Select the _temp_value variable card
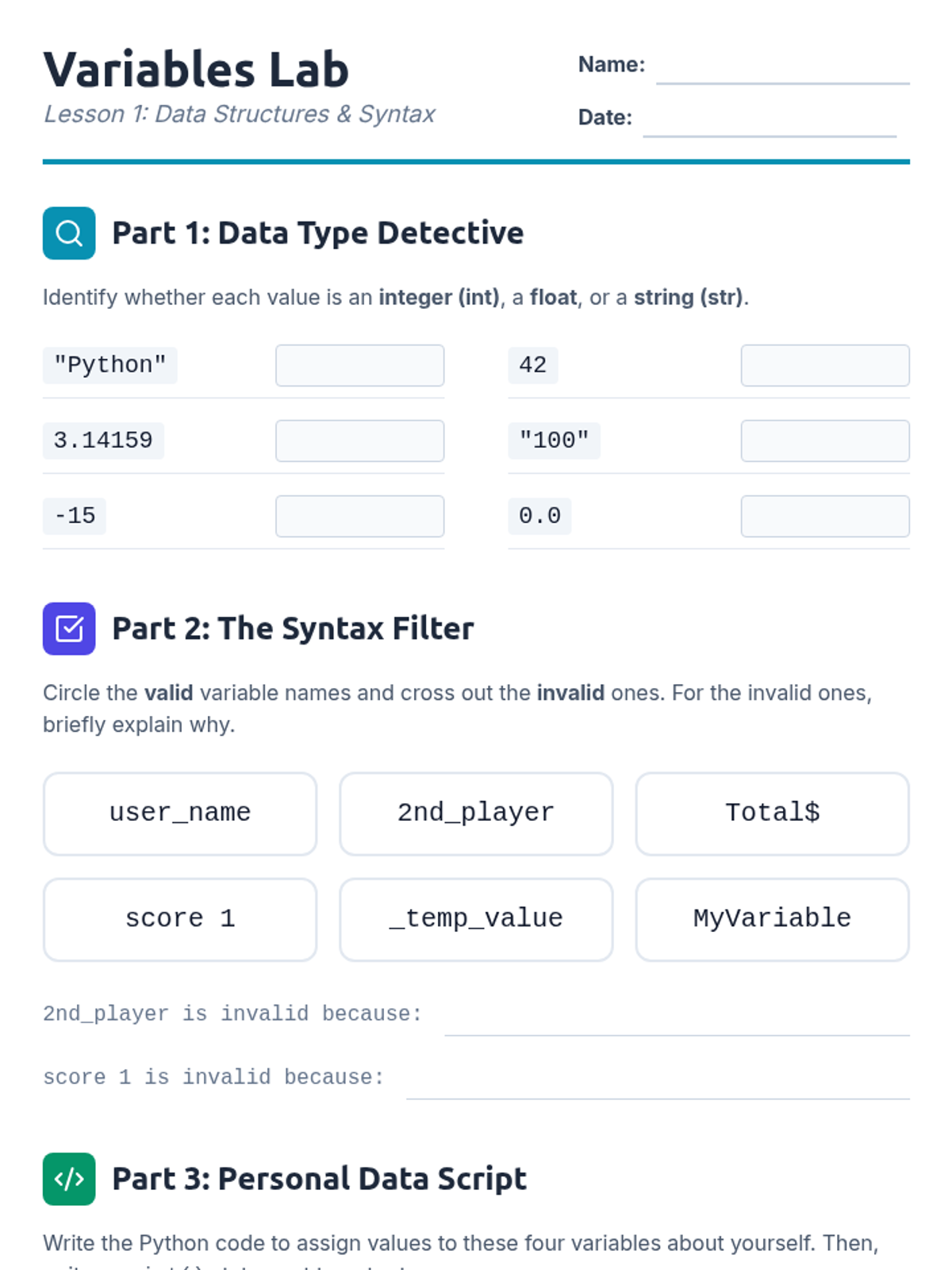 [476, 919]
